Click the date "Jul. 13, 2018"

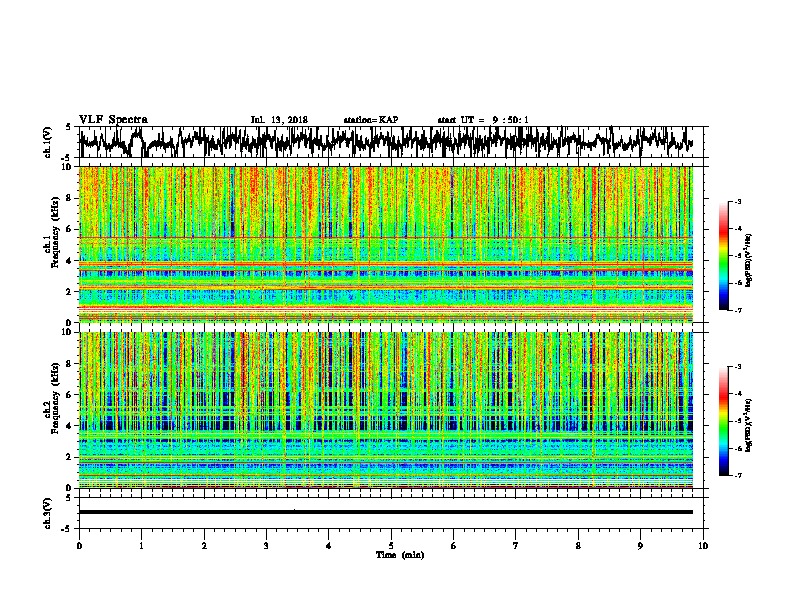279,120
